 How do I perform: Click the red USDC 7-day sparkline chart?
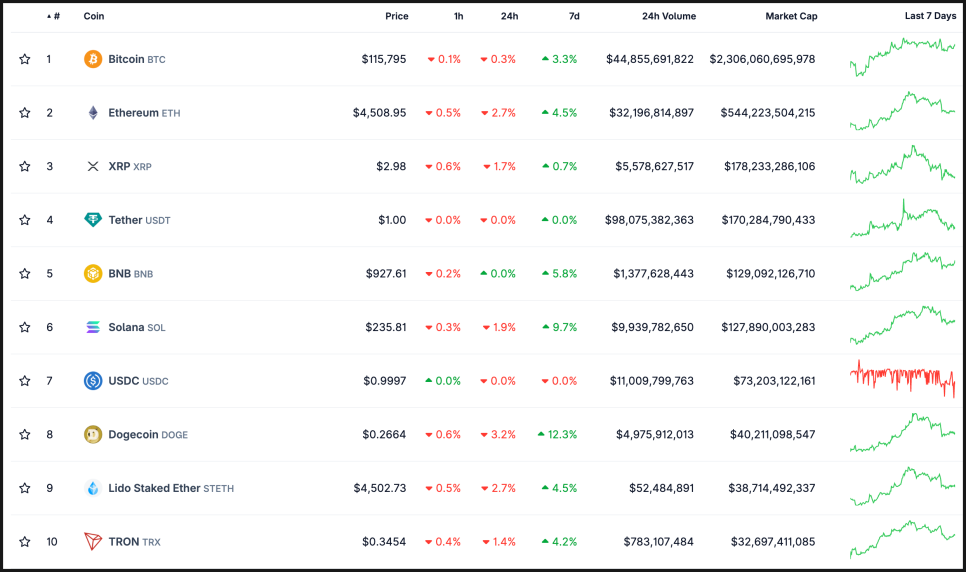(902, 379)
